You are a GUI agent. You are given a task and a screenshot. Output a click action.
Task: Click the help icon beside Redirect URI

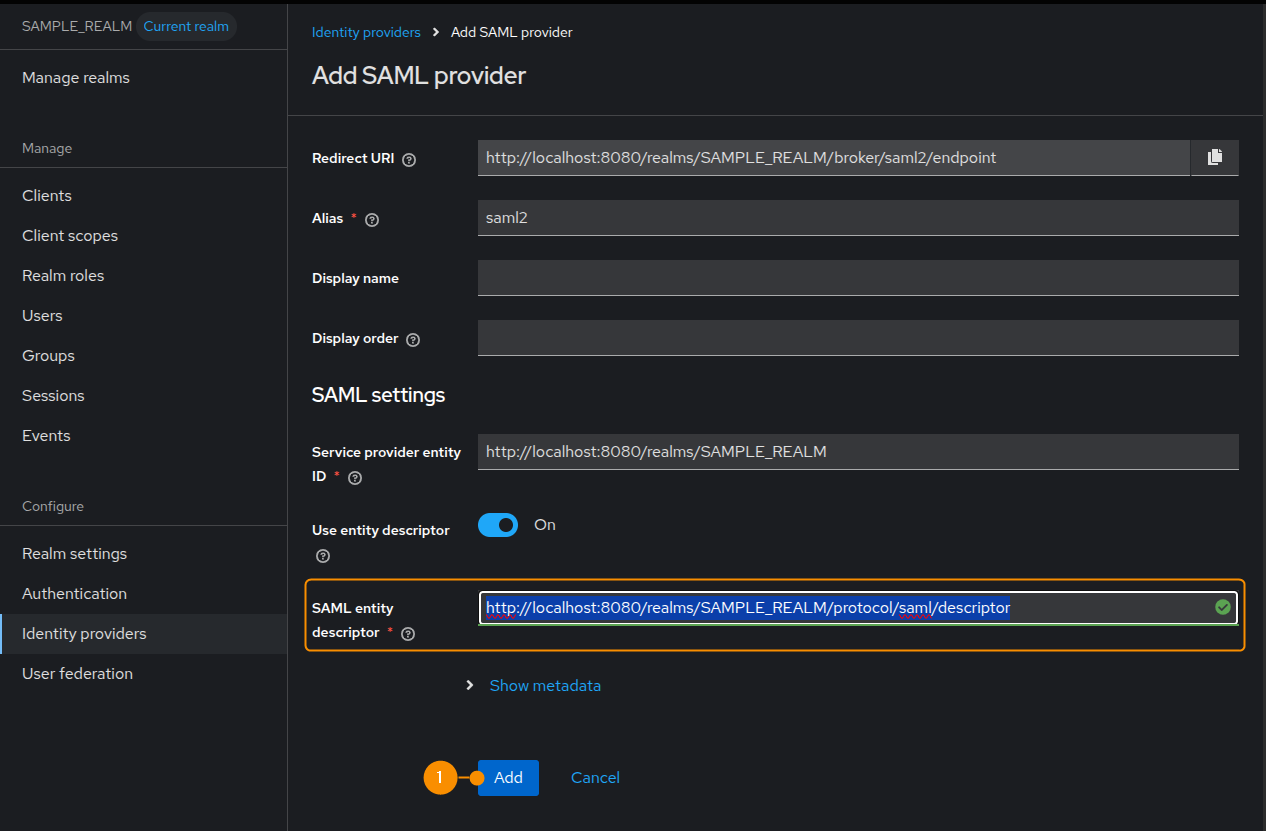pyautogui.click(x=409, y=159)
